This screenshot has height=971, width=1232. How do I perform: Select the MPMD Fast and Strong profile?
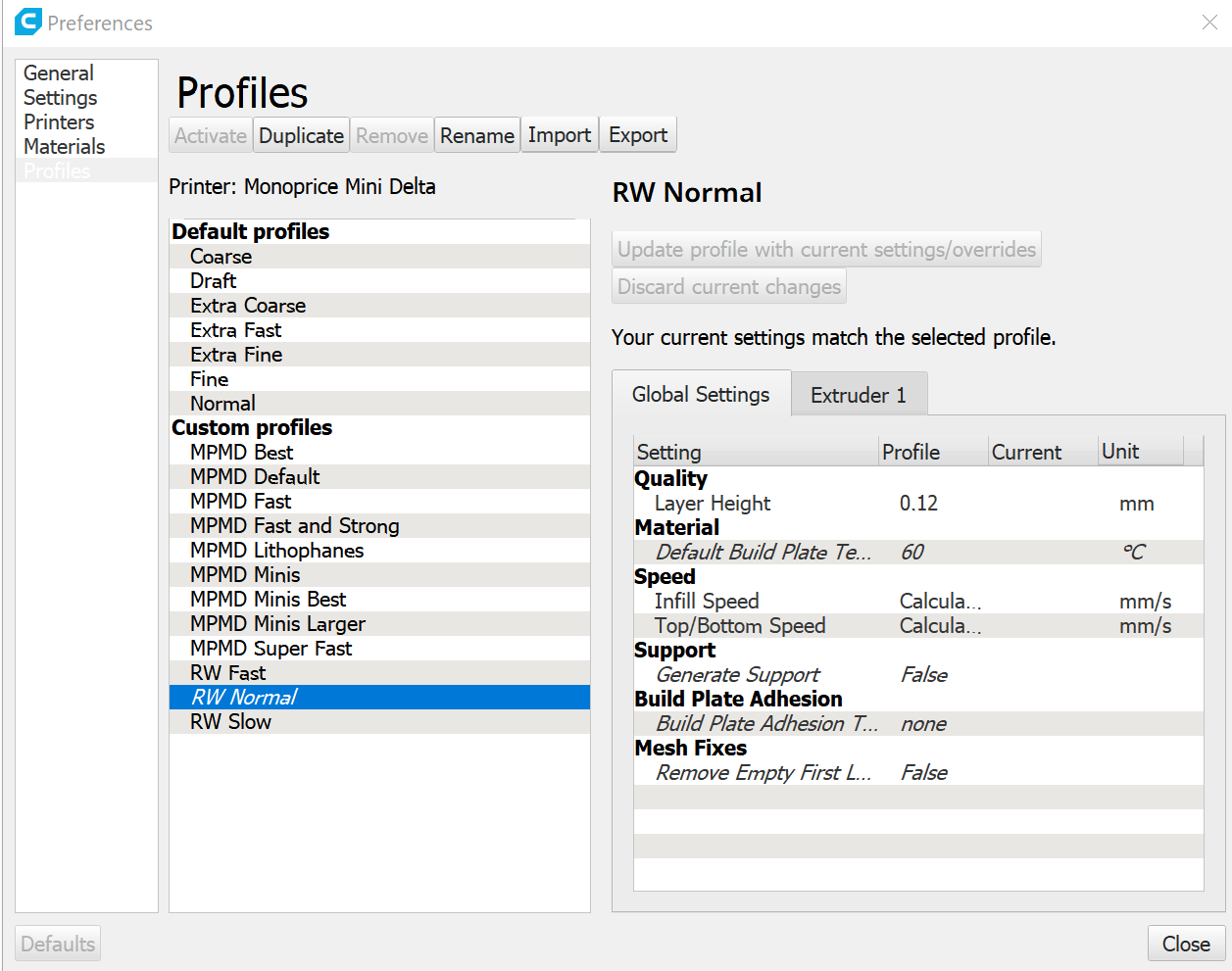click(379, 525)
